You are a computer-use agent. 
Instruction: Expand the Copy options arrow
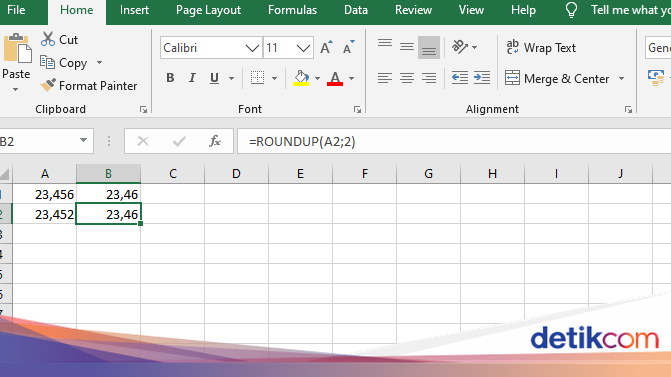[x=100, y=62]
